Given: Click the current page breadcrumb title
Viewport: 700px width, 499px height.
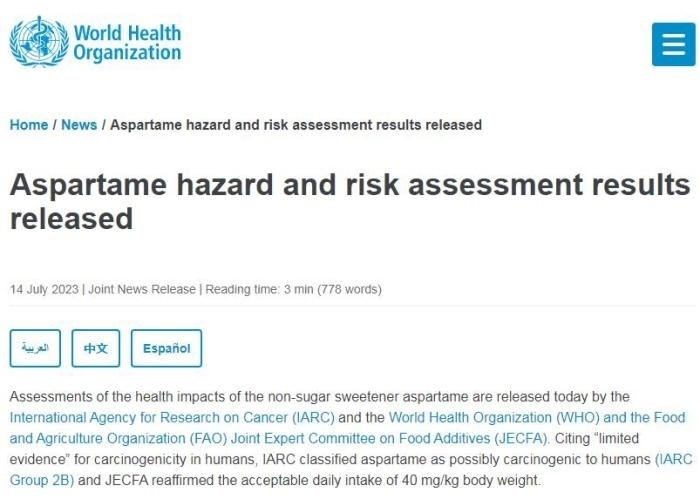Looking at the screenshot, I should point(296,125).
